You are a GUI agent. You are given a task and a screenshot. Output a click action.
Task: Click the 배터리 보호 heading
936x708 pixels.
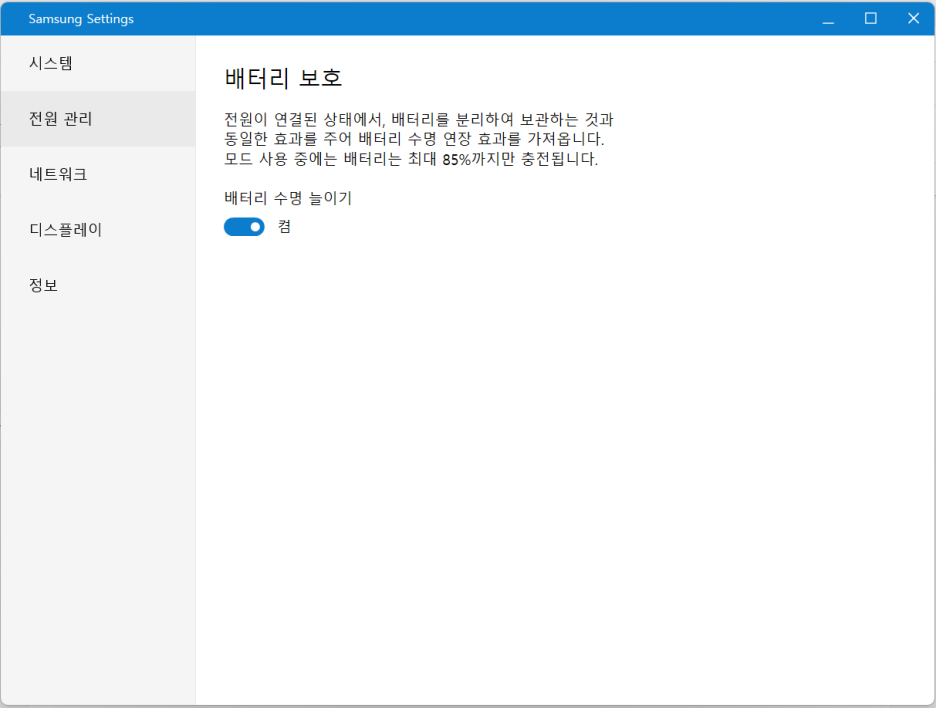pyautogui.click(x=283, y=78)
